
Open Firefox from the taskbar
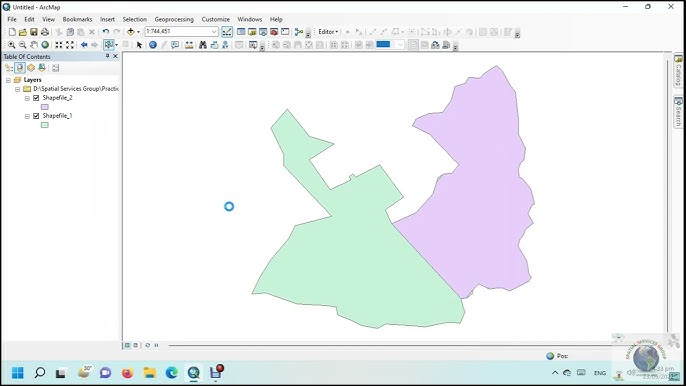[x=127, y=373]
